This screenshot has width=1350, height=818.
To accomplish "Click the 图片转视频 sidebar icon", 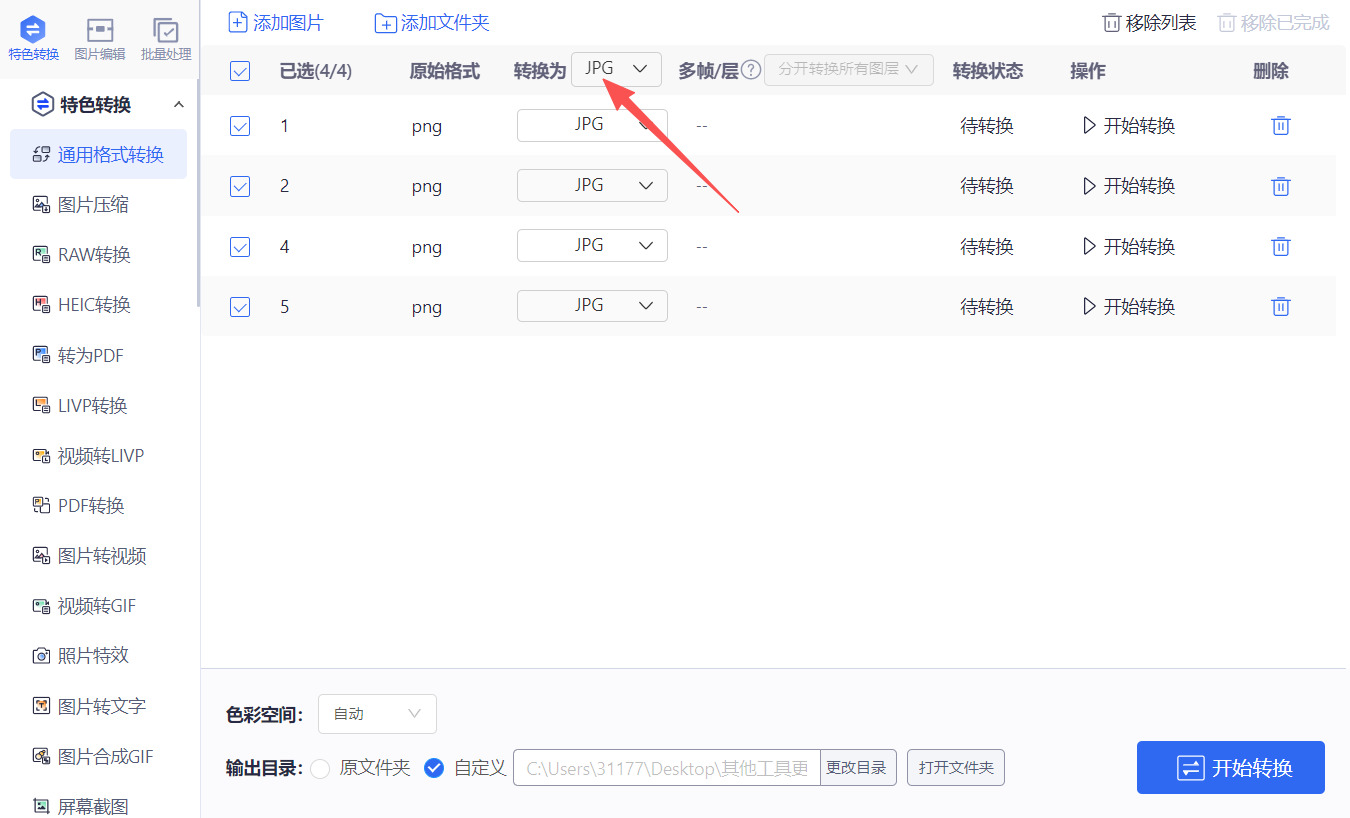I will coord(41,556).
